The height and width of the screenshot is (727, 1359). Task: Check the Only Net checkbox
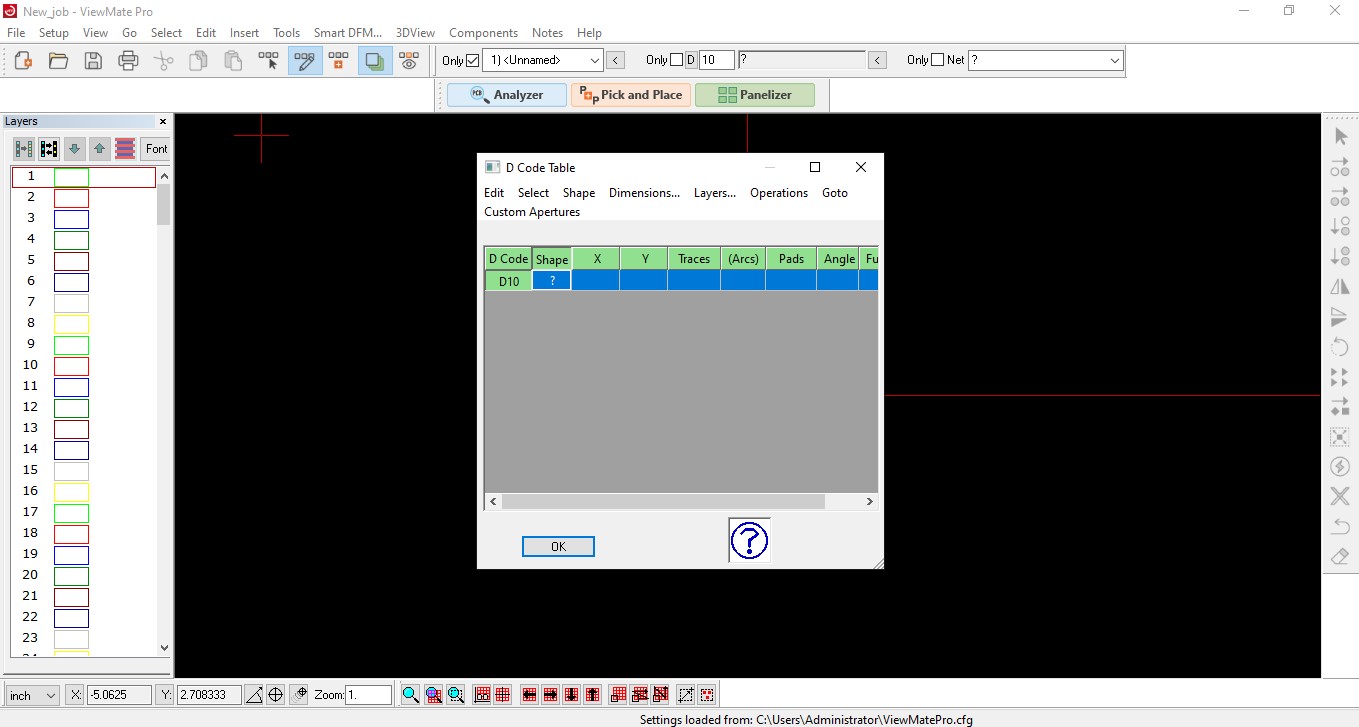(937, 60)
